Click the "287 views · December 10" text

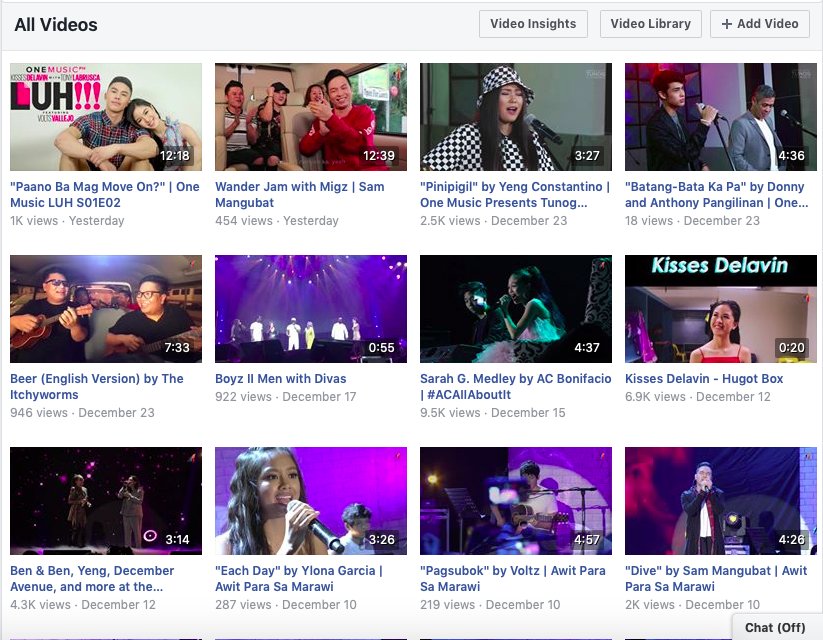pyautogui.click(x=286, y=605)
